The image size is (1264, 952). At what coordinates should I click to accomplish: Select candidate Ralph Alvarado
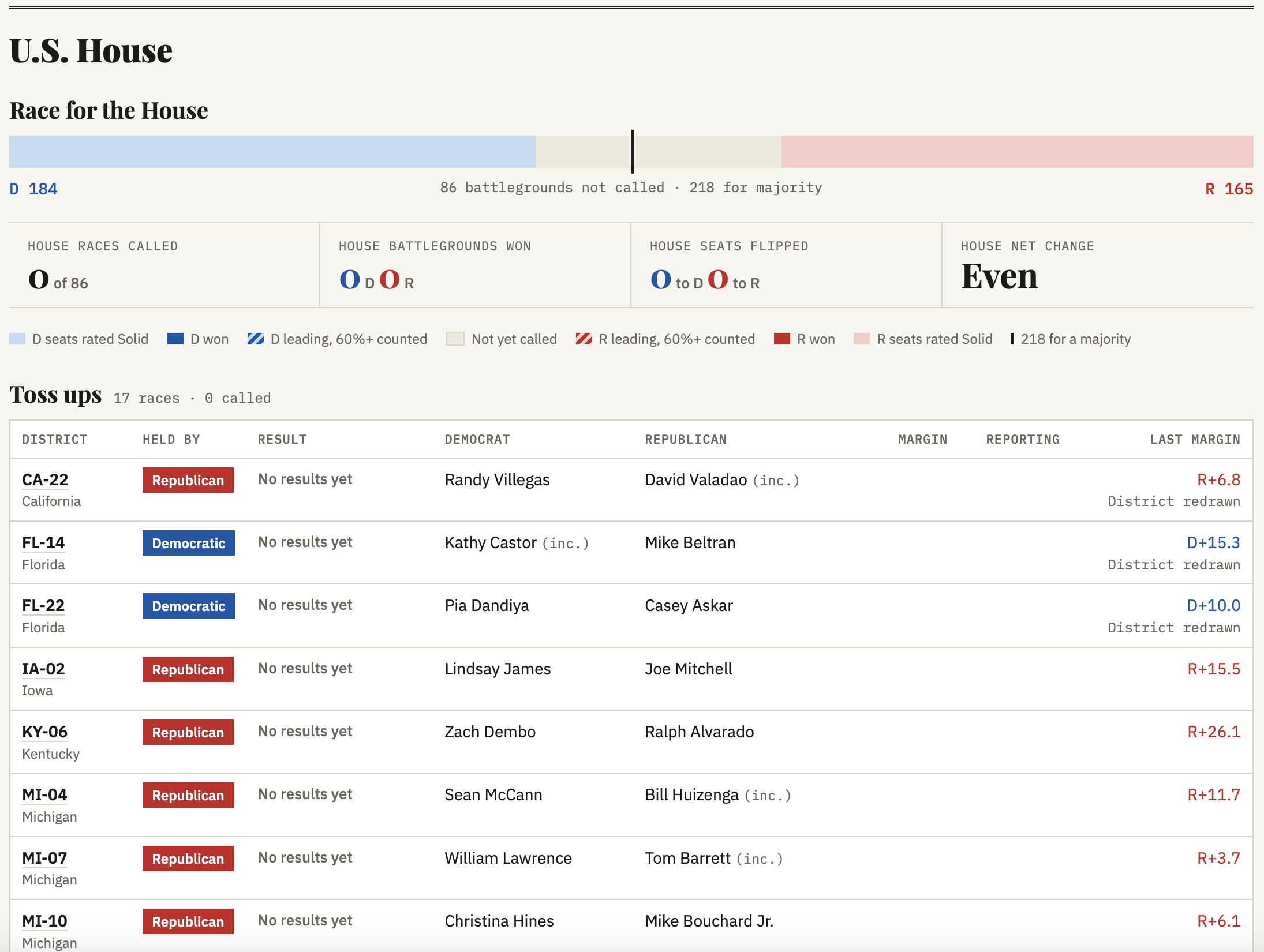pos(699,732)
